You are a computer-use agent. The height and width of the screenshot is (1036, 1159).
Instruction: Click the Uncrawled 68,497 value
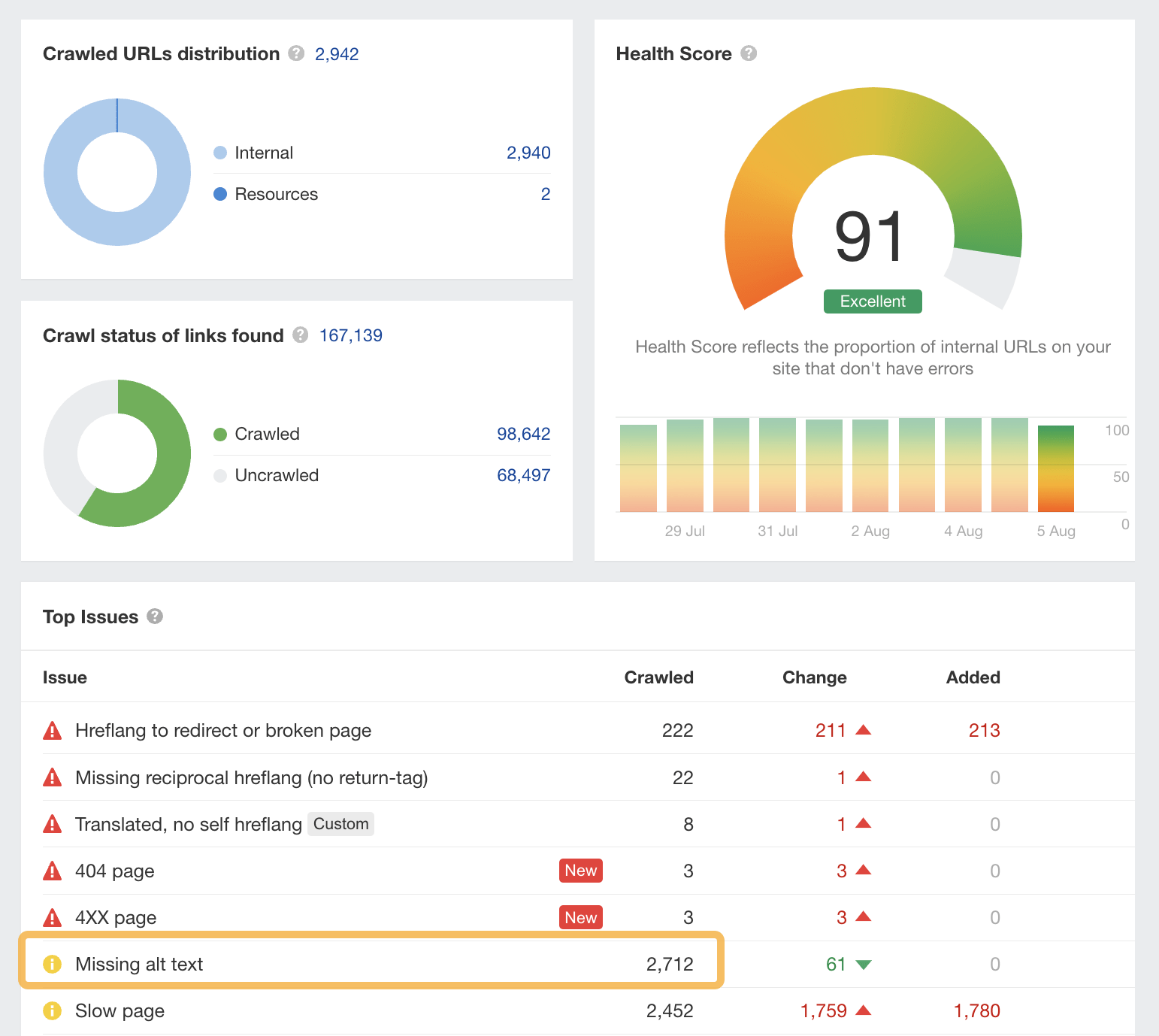pos(523,474)
